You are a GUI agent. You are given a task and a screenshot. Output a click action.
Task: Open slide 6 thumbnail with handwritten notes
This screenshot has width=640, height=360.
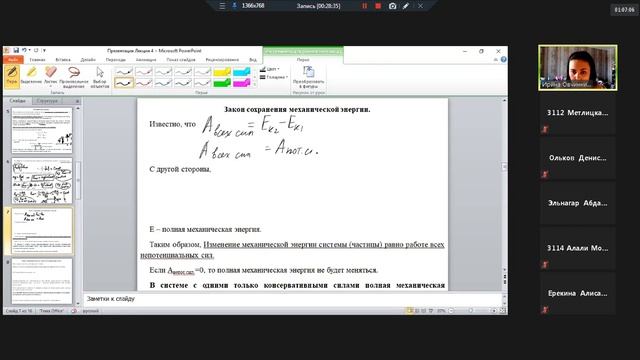coord(42,181)
